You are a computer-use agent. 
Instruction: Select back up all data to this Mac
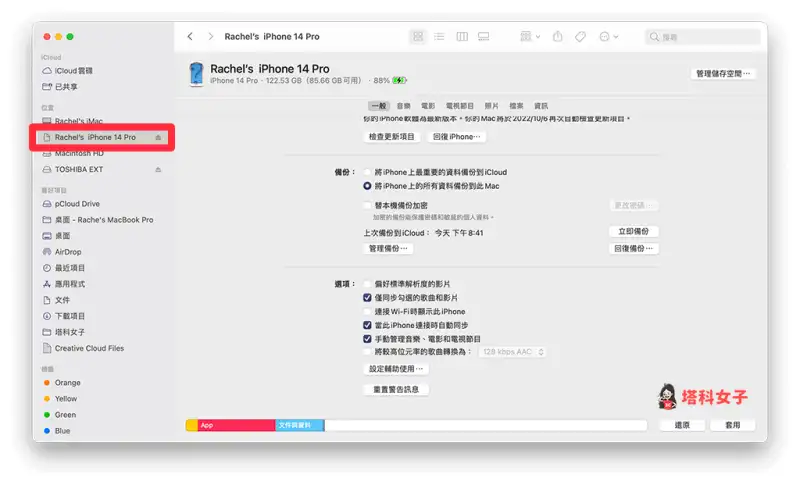click(367, 186)
